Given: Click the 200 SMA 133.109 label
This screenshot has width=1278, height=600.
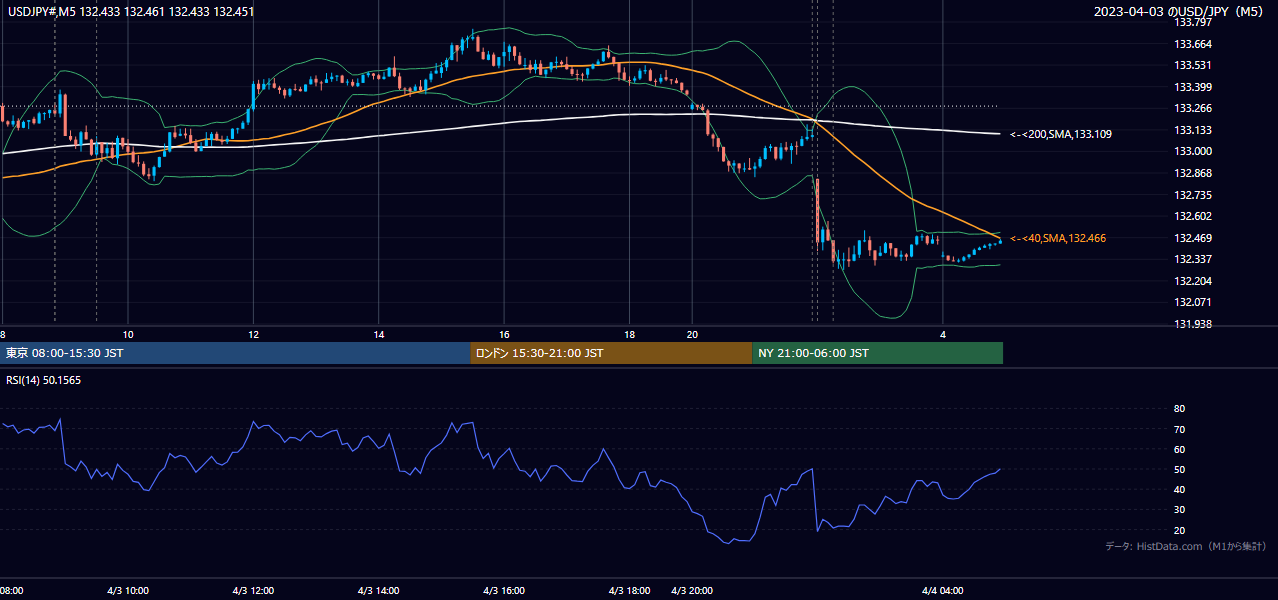Looking at the screenshot, I should (x=1061, y=134).
